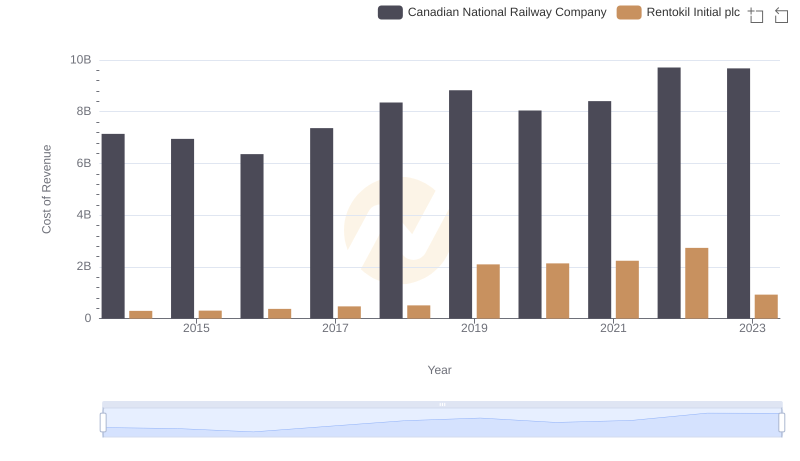The width and height of the screenshot is (800, 461).
Task: Select the 2014 Canadian National Railway bar
Action: click(113, 226)
